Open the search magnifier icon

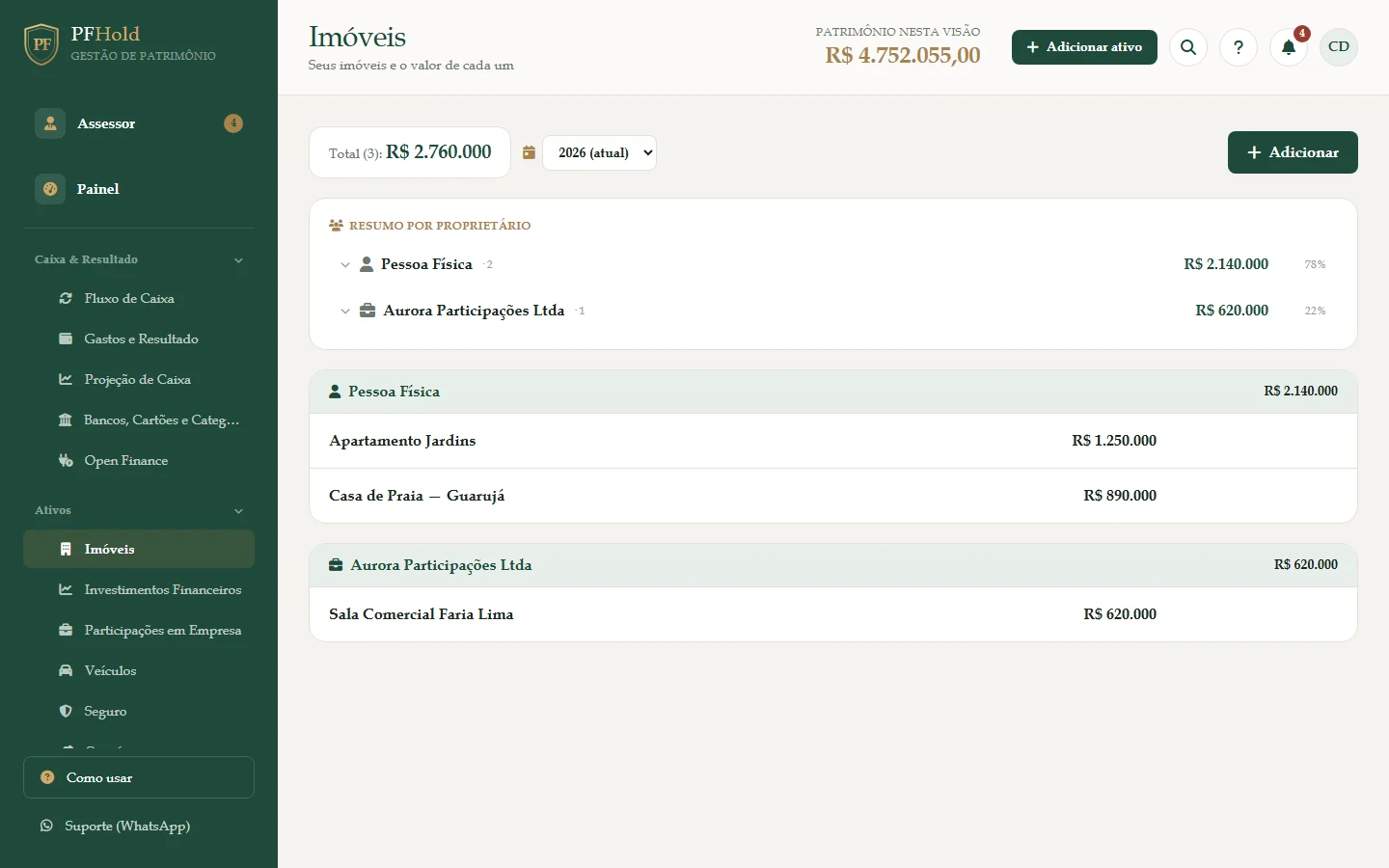tap(1188, 47)
